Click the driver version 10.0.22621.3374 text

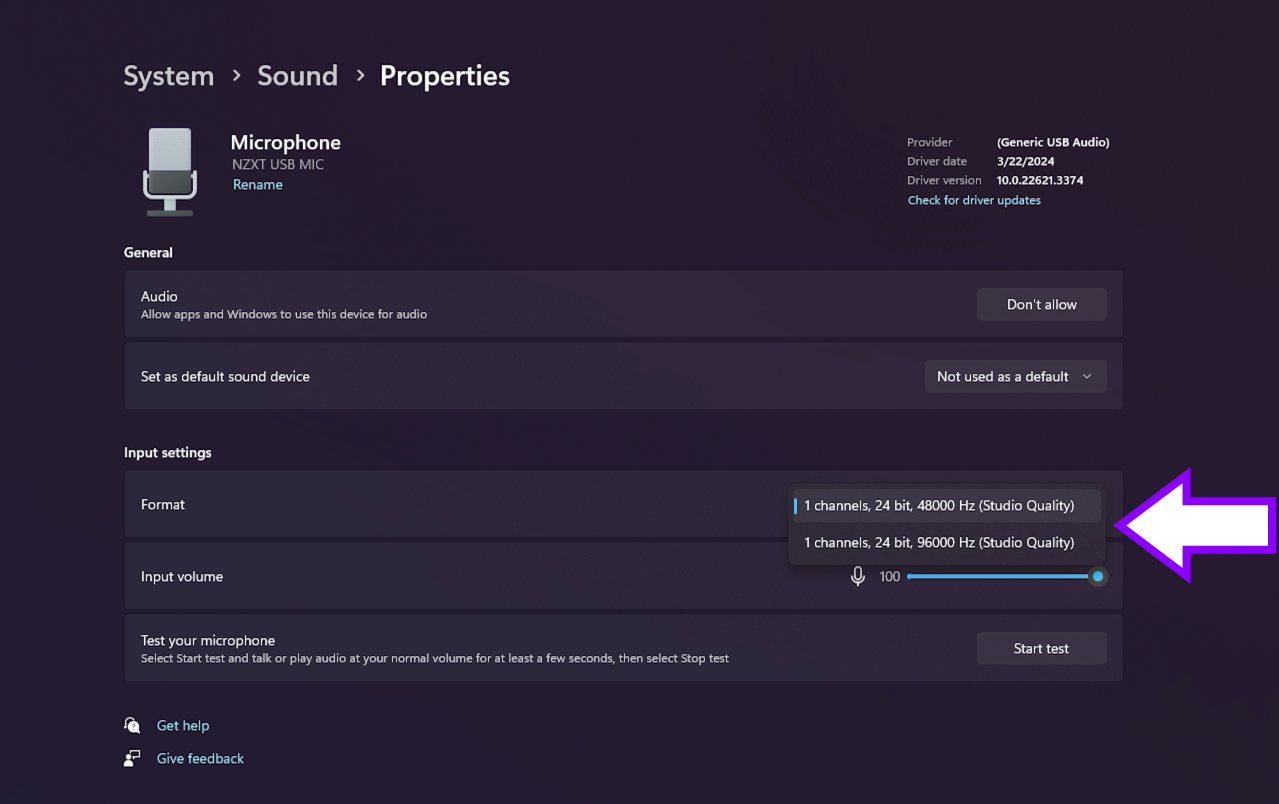click(1039, 180)
